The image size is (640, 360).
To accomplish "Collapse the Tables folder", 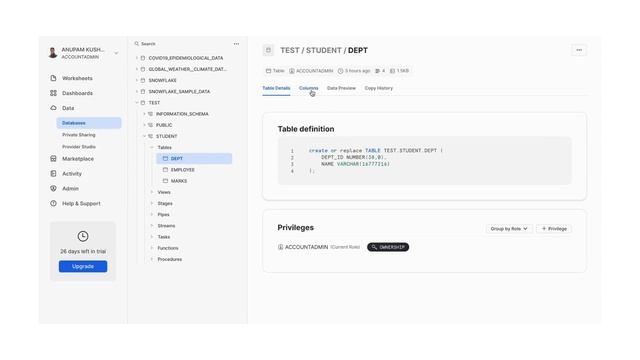I will pos(151,147).
